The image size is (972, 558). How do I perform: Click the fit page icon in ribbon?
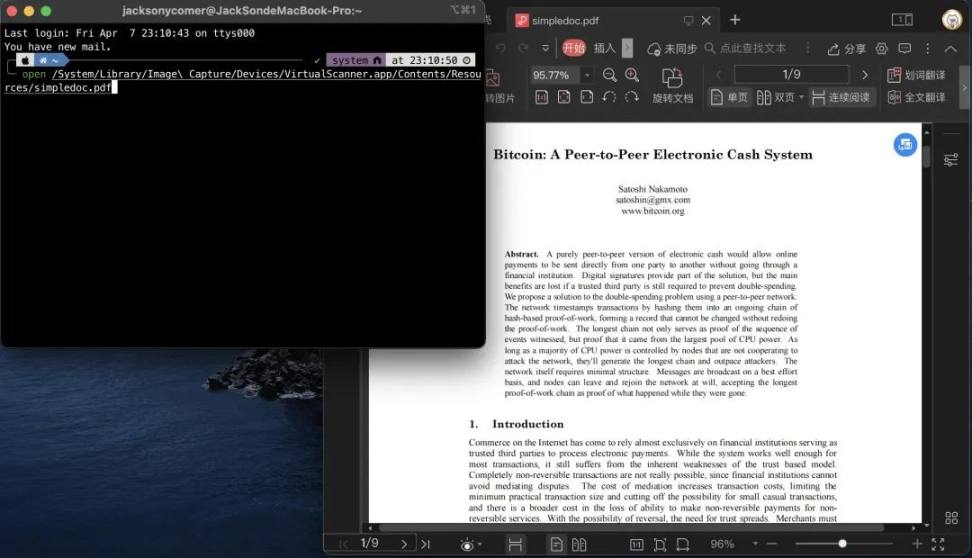[x=563, y=97]
